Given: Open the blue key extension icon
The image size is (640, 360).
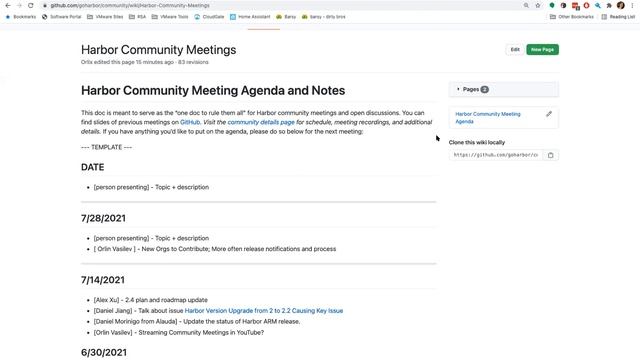Looking at the screenshot, I should tap(598, 5).
